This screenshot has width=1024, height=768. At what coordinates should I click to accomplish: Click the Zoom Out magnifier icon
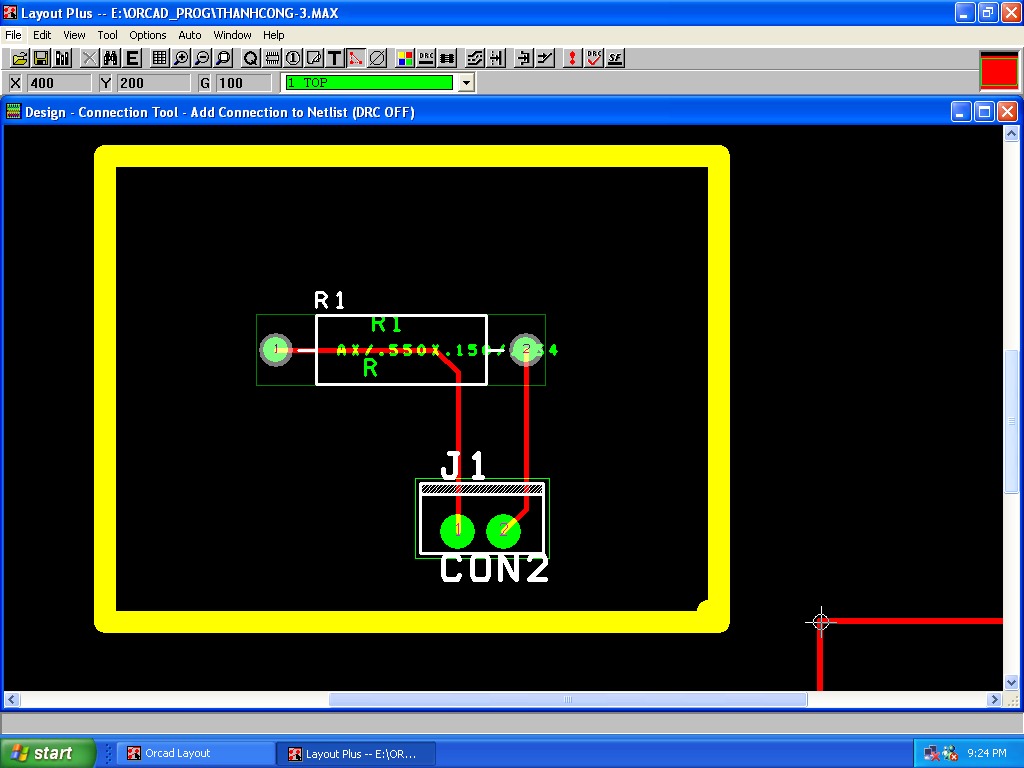click(202, 59)
